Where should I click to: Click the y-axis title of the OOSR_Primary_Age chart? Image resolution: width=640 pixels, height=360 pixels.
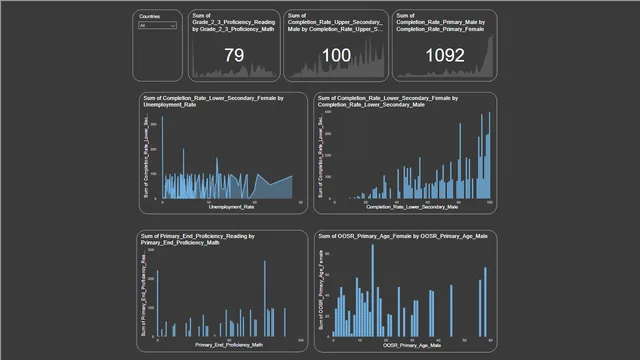(x=321, y=290)
